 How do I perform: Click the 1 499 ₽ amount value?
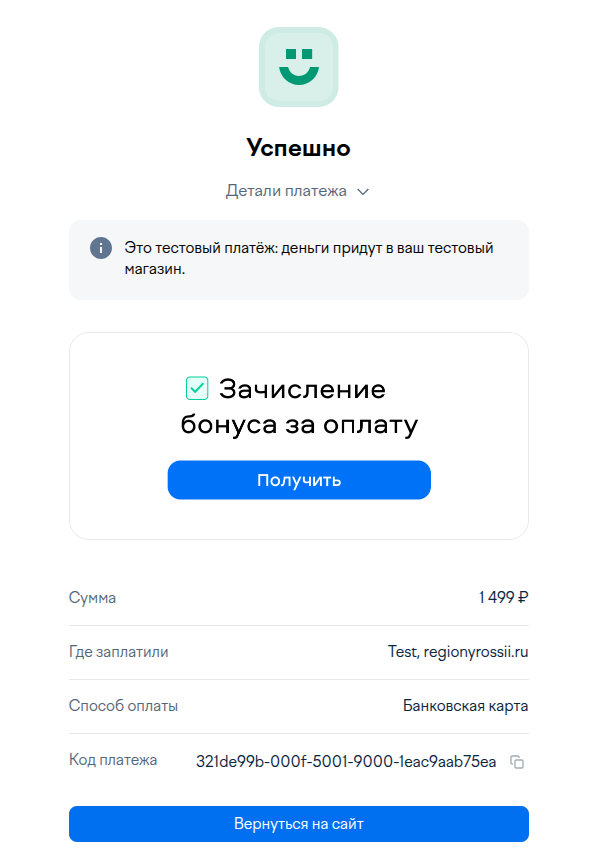coord(503,597)
